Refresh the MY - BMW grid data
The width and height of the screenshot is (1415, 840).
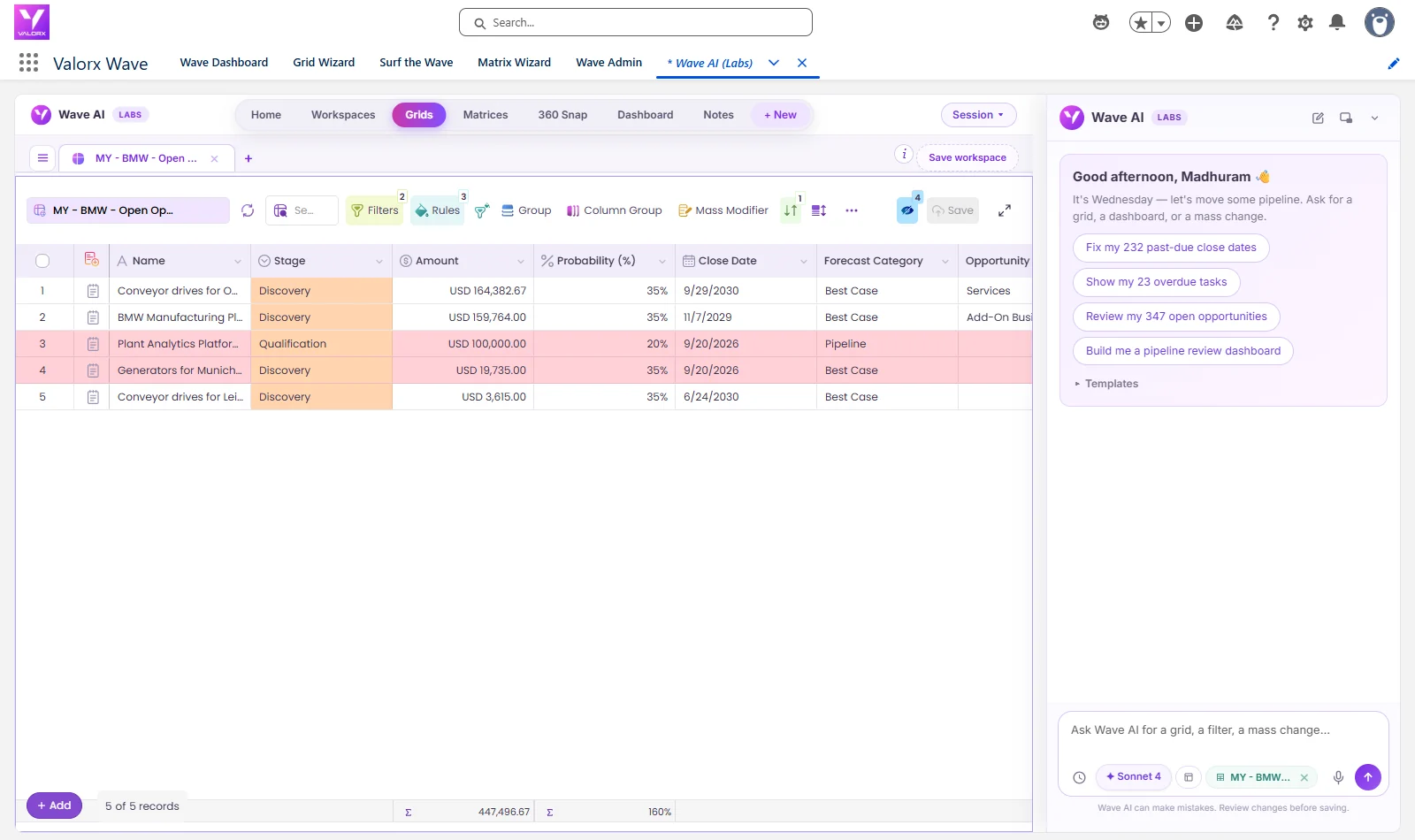tap(248, 210)
